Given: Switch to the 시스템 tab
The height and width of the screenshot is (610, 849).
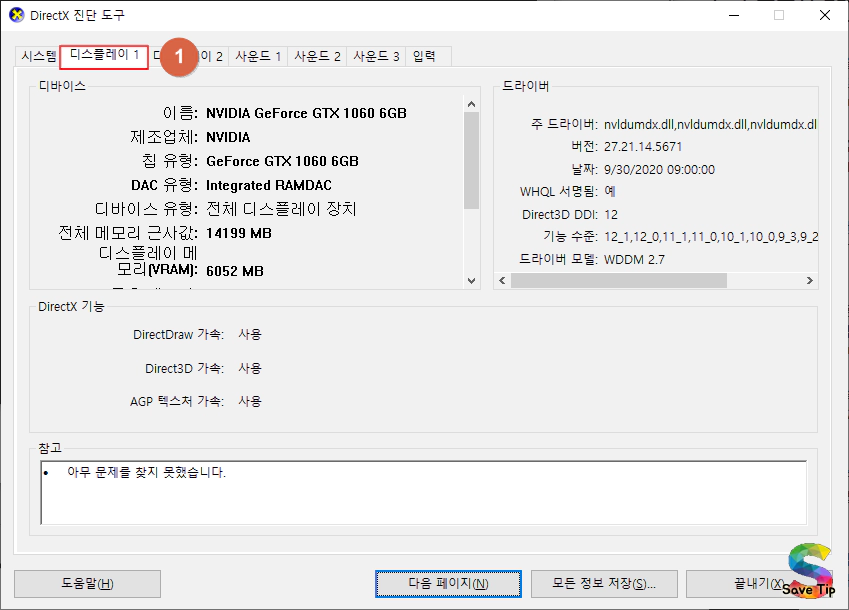Looking at the screenshot, I should [38, 56].
